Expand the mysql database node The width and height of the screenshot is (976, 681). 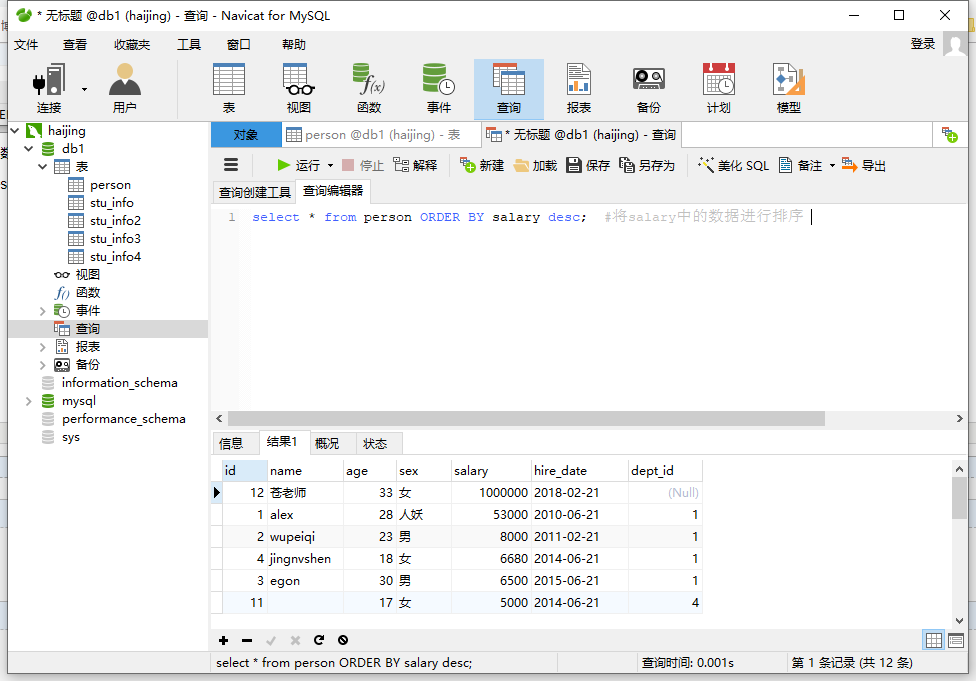[x=29, y=401]
